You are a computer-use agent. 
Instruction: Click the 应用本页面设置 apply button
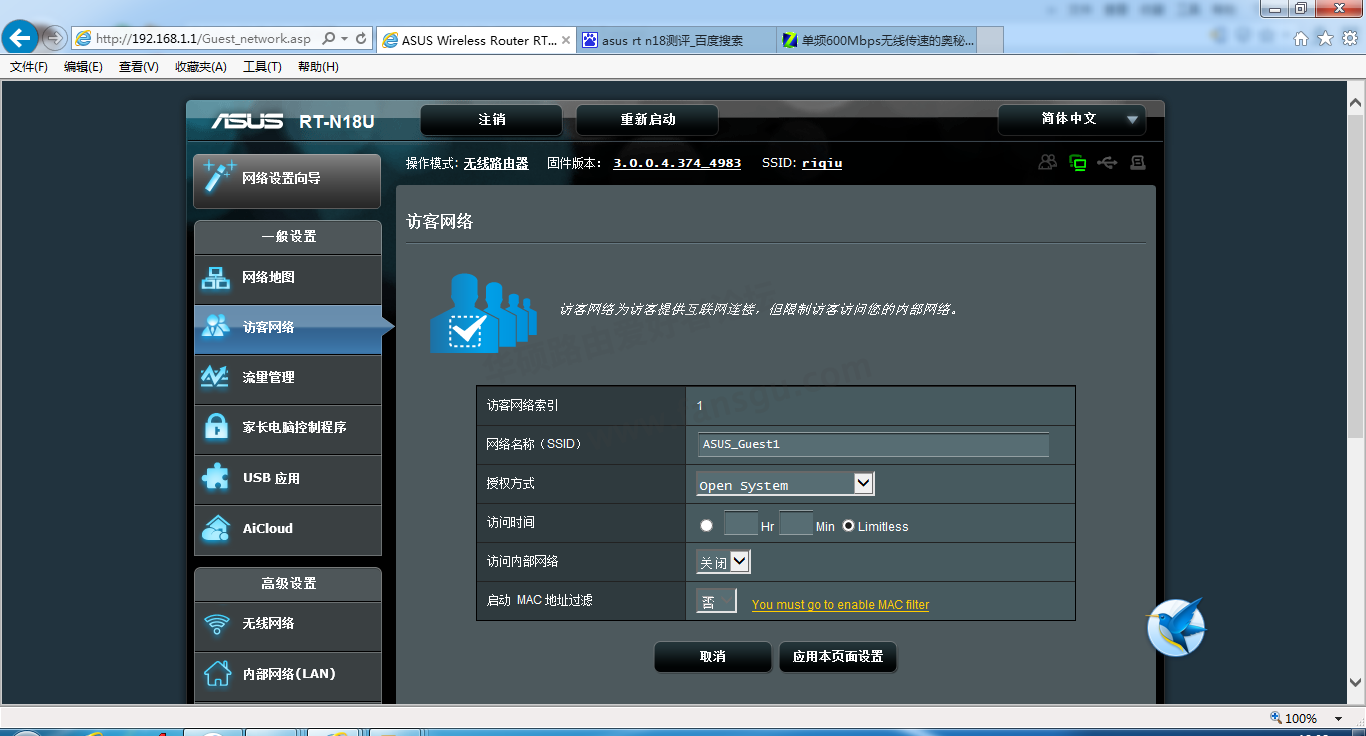(x=837, y=657)
